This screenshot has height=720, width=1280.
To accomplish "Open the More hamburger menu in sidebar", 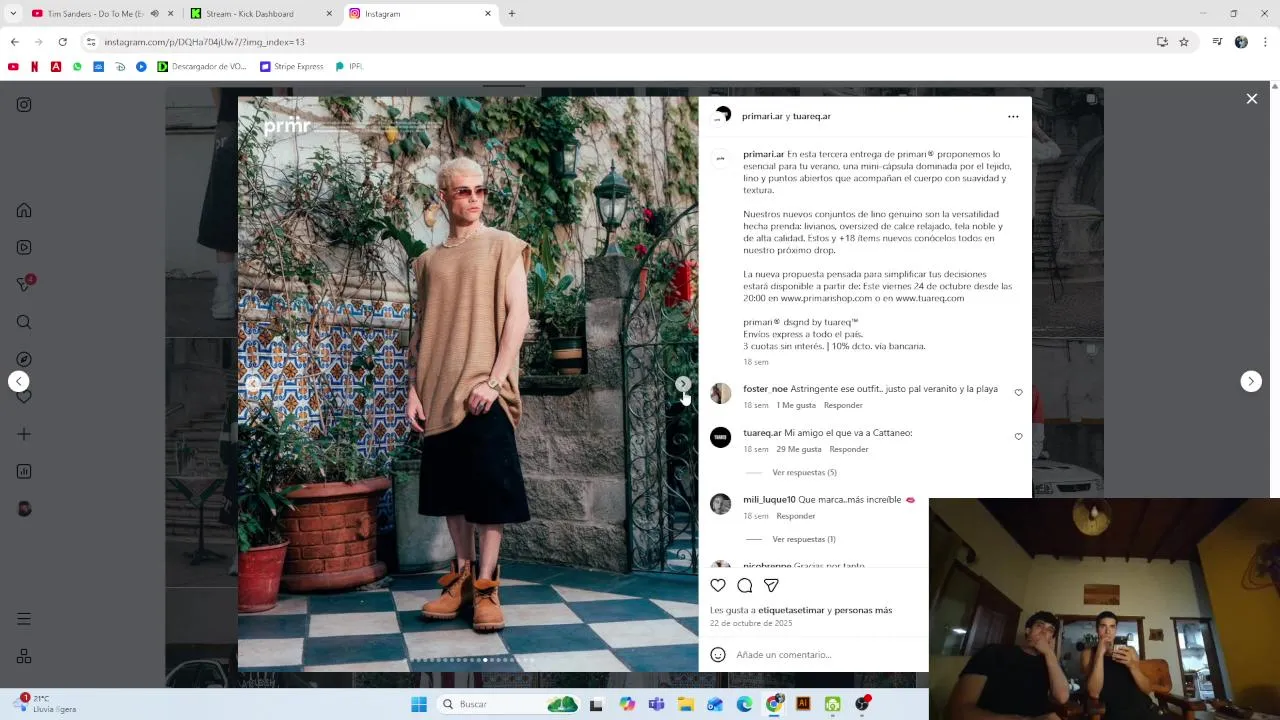I will (x=24, y=619).
